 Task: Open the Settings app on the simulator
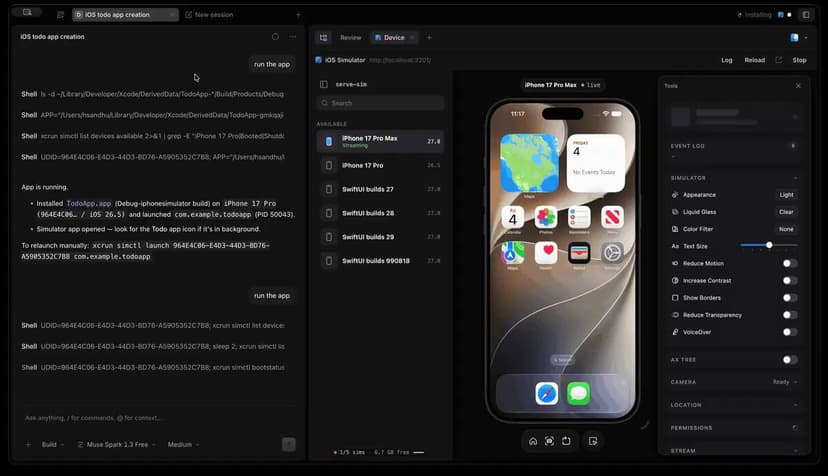coord(613,253)
